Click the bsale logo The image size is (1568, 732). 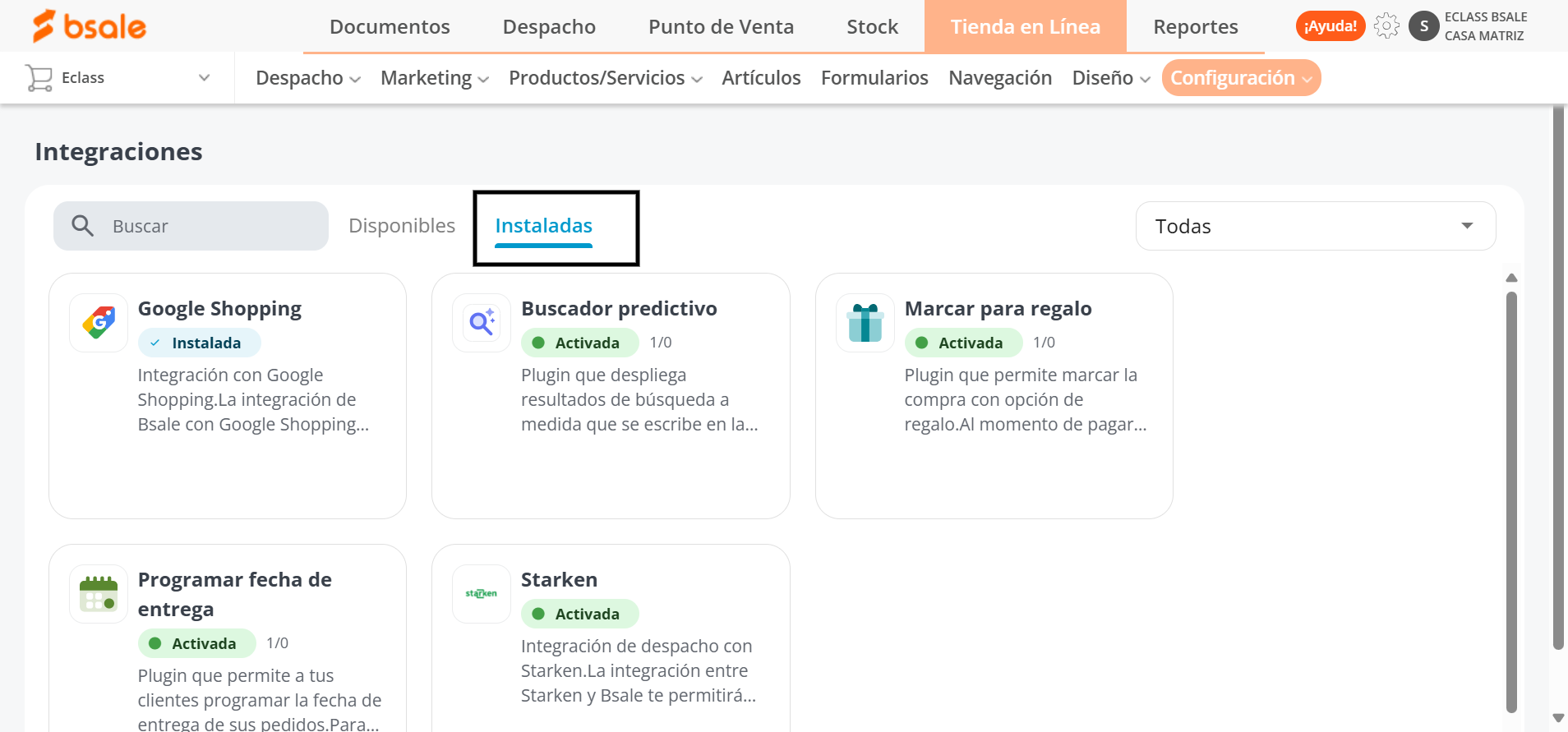coord(89,26)
